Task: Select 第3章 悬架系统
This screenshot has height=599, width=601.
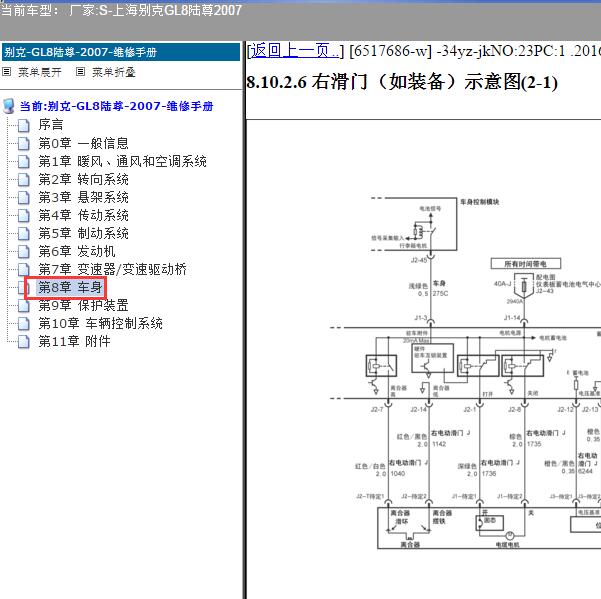Action: point(84,197)
